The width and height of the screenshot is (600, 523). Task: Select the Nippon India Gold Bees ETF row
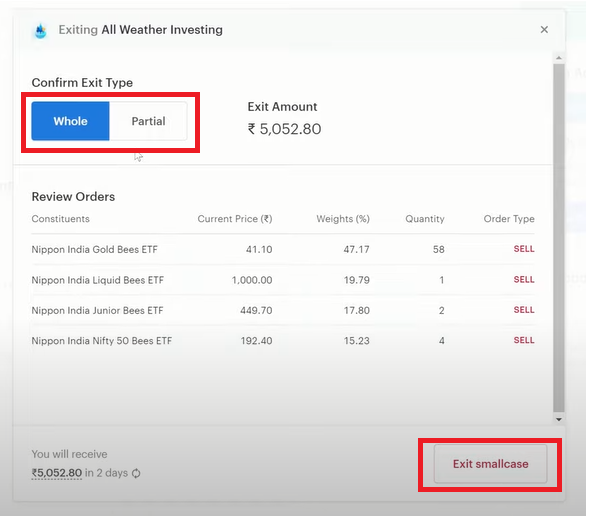coord(283,249)
